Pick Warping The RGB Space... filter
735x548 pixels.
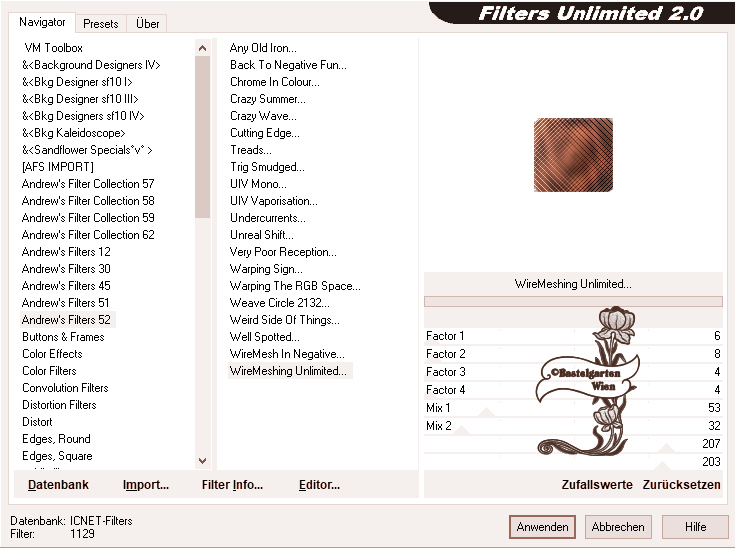[295, 285]
